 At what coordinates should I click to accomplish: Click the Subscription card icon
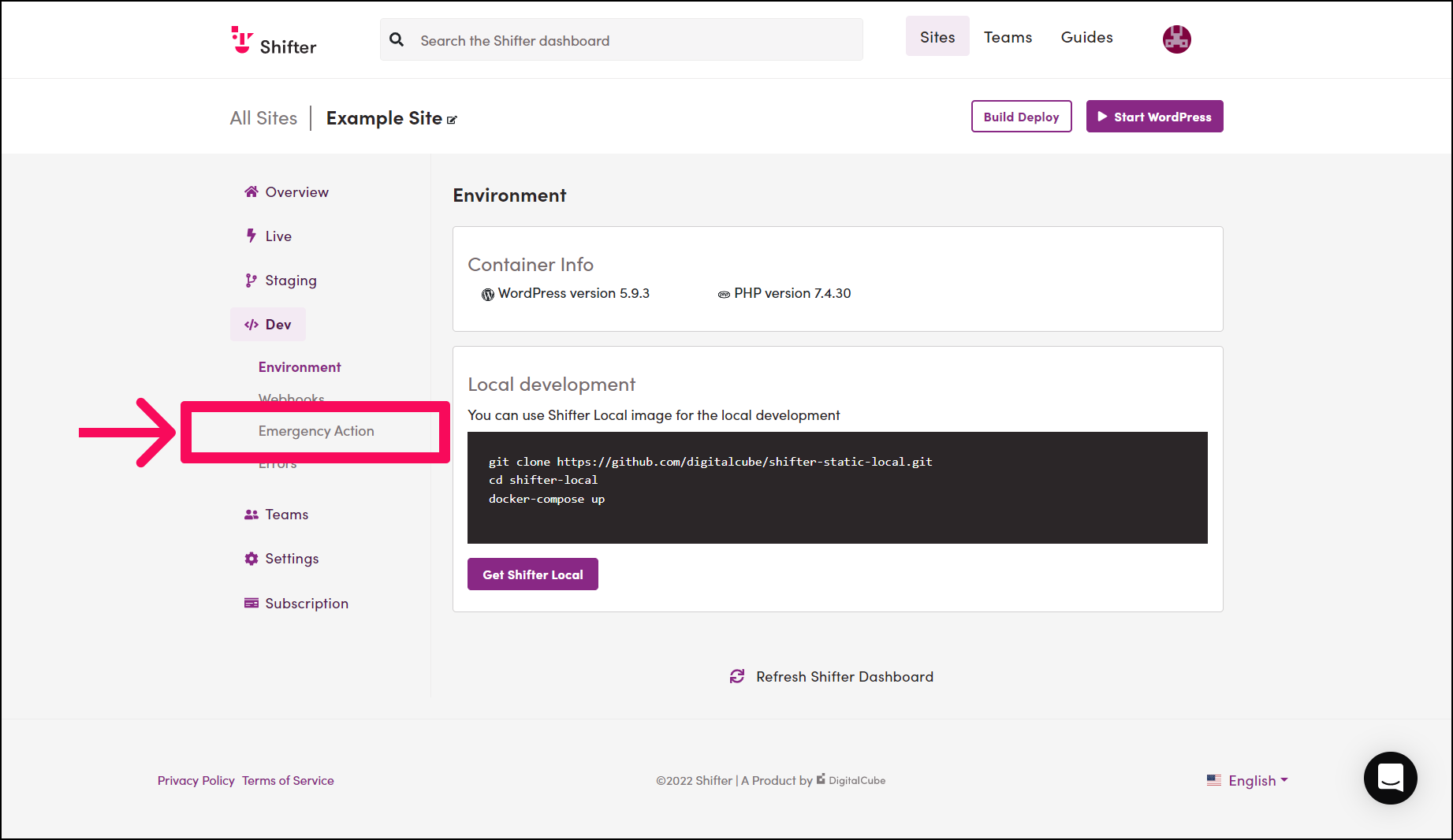251,603
